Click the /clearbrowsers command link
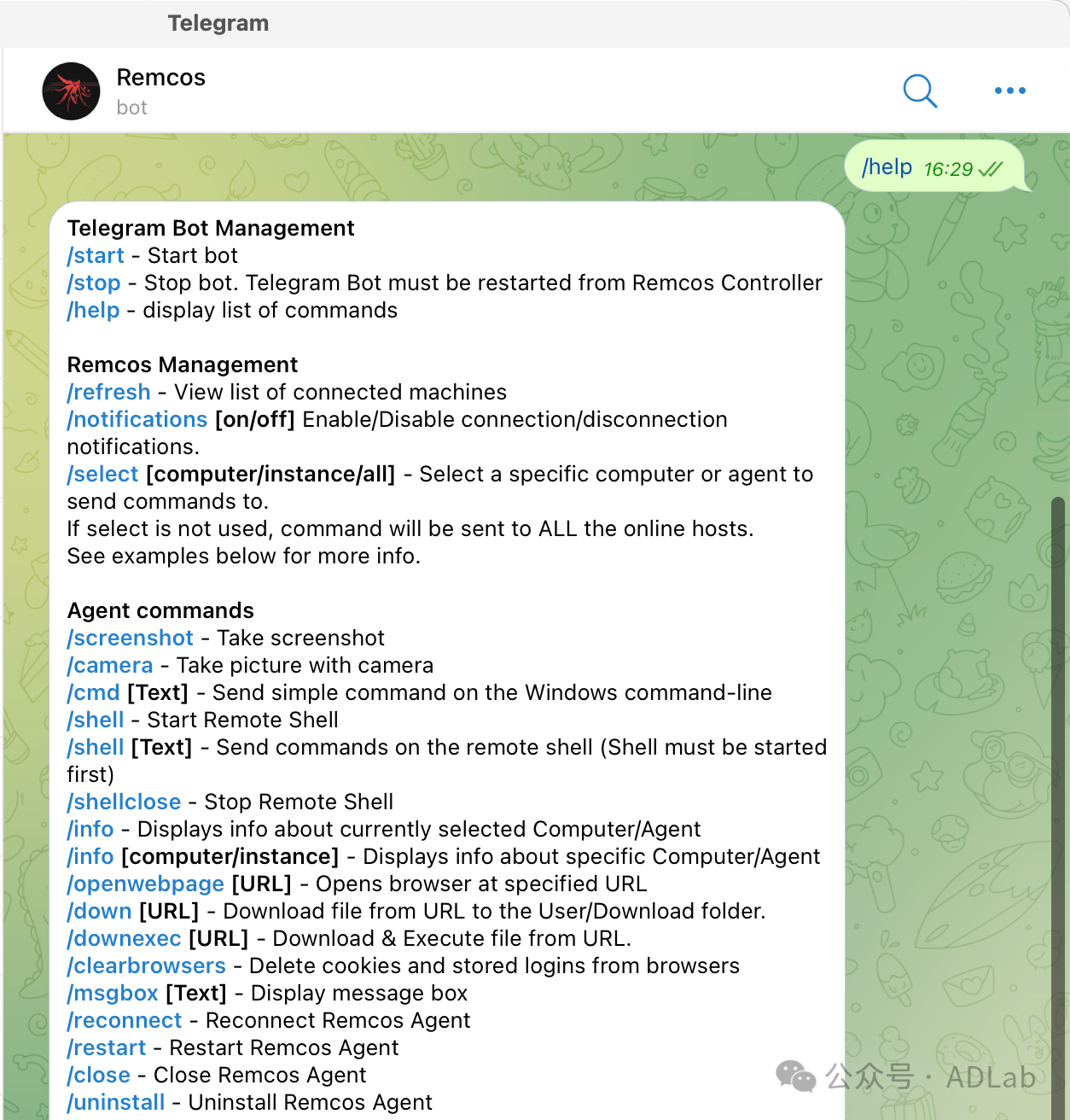The image size is (1070, 1120). [x=147, y=965]
